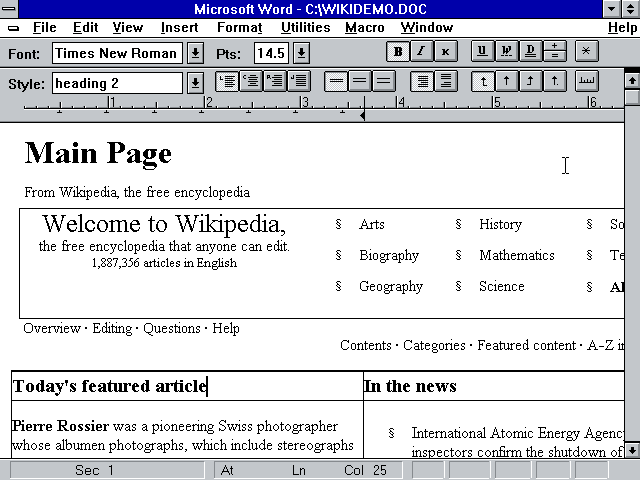Toggle Word Underline (W) formatting

(x=506, y=51)
